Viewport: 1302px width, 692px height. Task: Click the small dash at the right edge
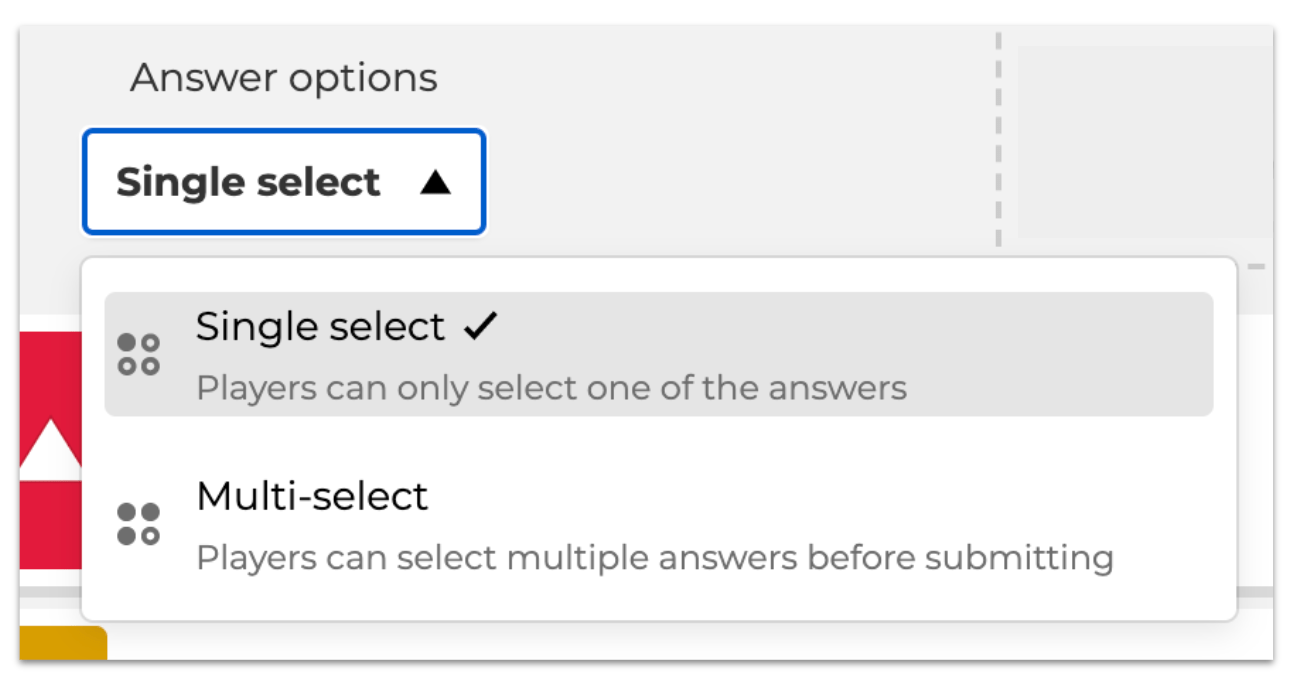[1256, 266]
